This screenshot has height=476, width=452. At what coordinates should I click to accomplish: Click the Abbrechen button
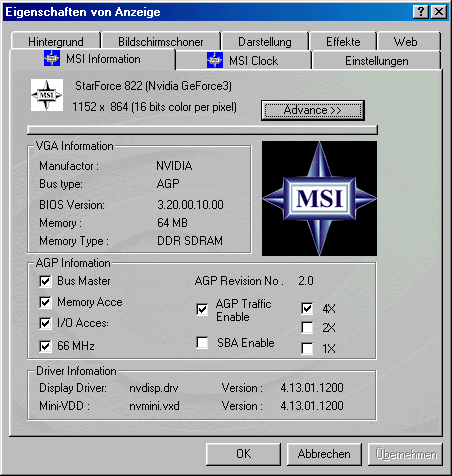click(324, 454)
